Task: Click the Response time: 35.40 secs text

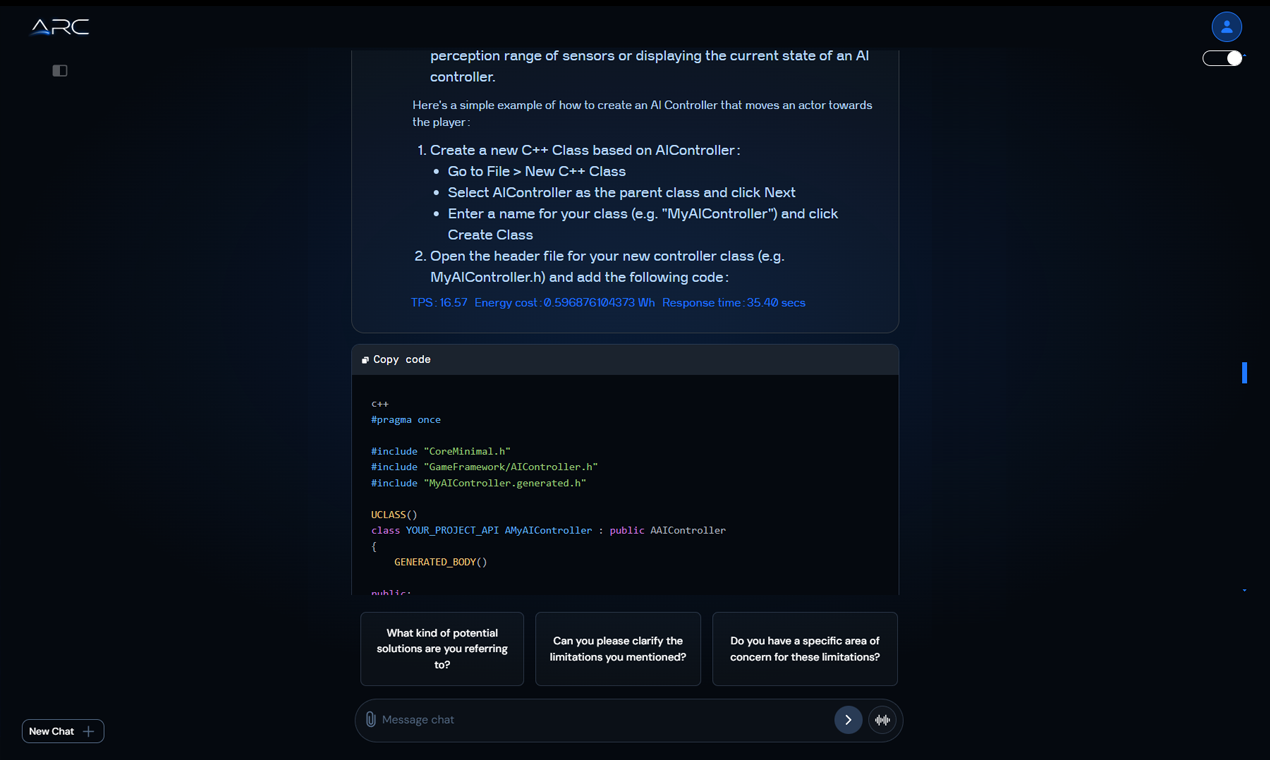Action: (x=734, y=302)
